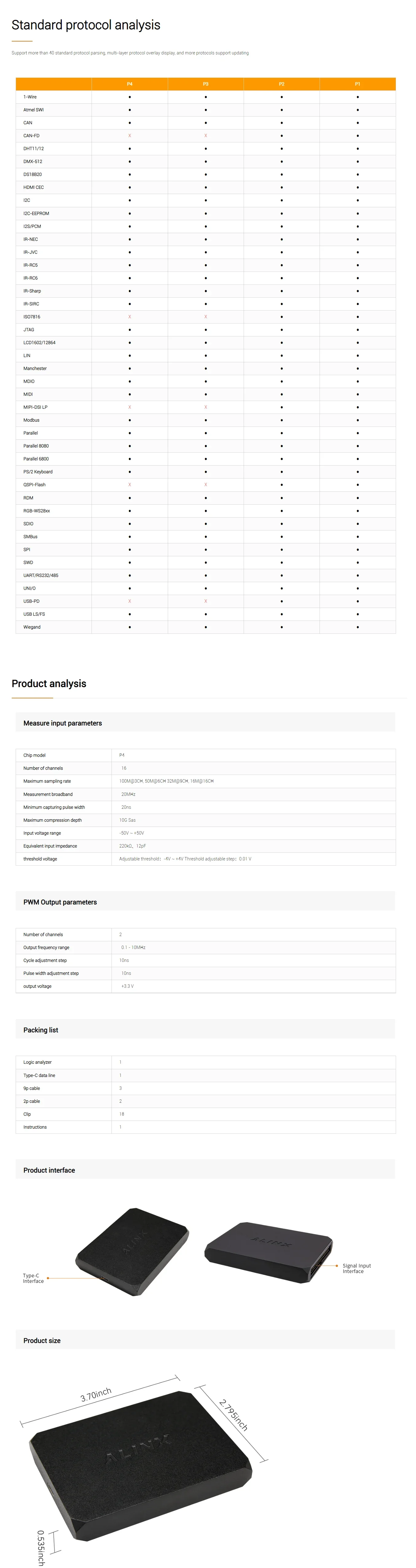416x1568 pixels.
Task: Click the Type-C Interface label
Action: pos(33,1278)
